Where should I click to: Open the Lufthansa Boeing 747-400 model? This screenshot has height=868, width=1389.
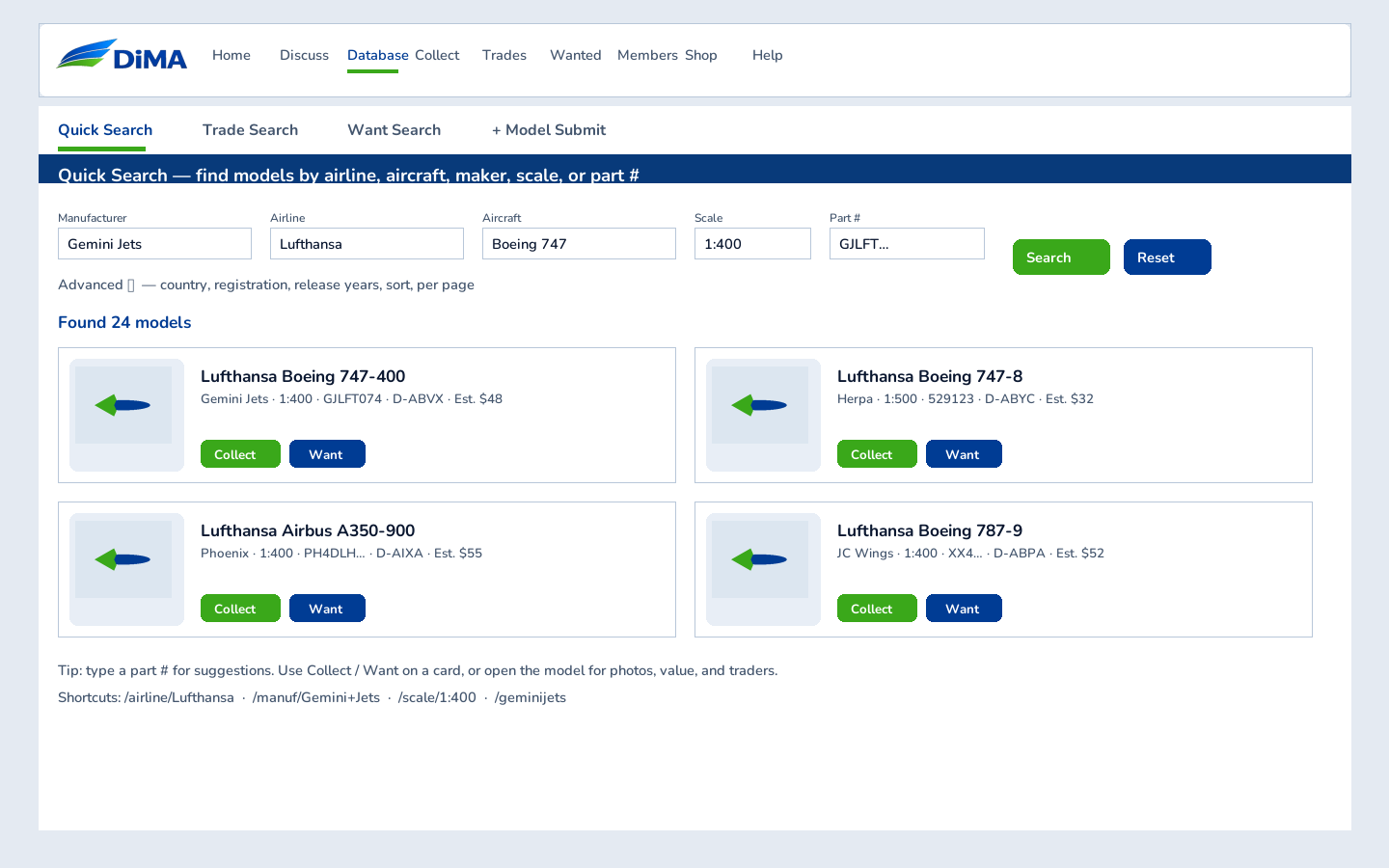pyautogui.click(x=303, y=376)
